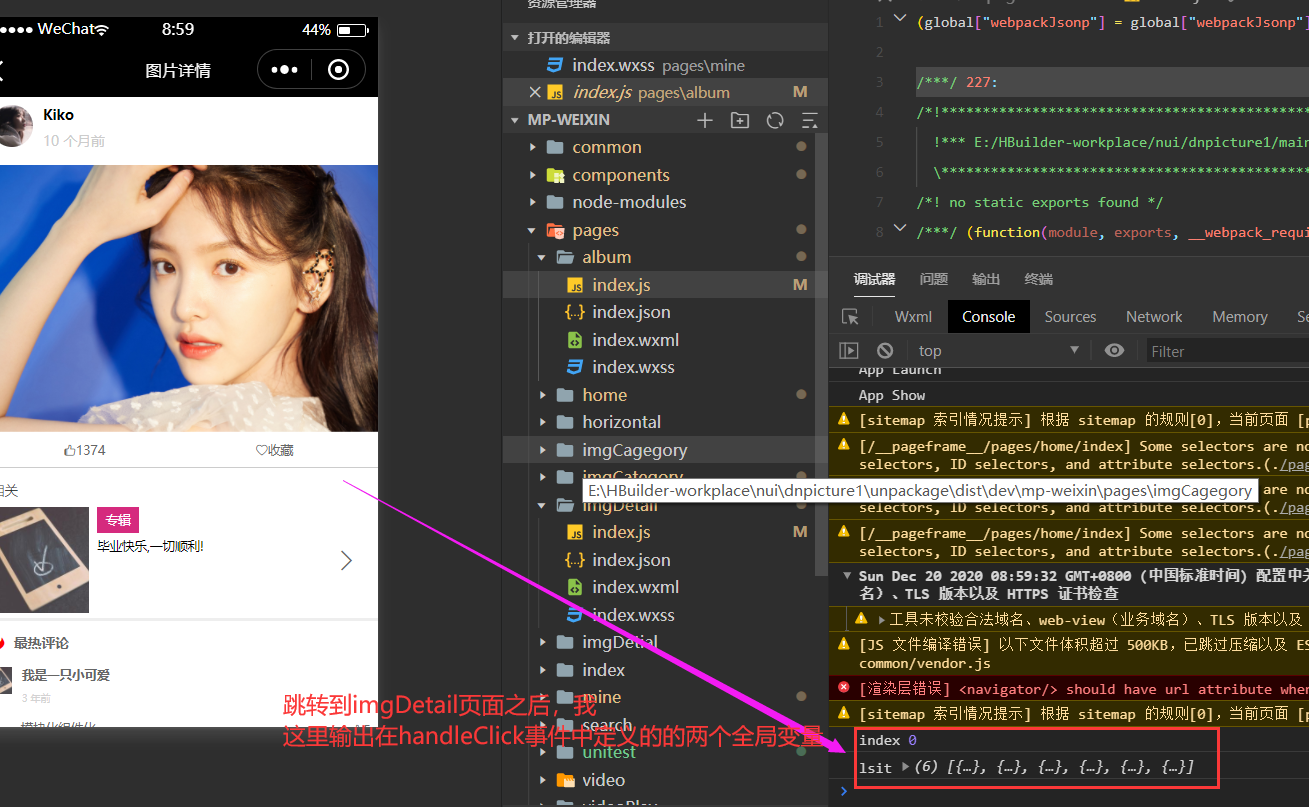The image size is (1309, 807).
Task: Click new folder icon in MP-WEIXIN header
Action: click(x=740, y=120)
